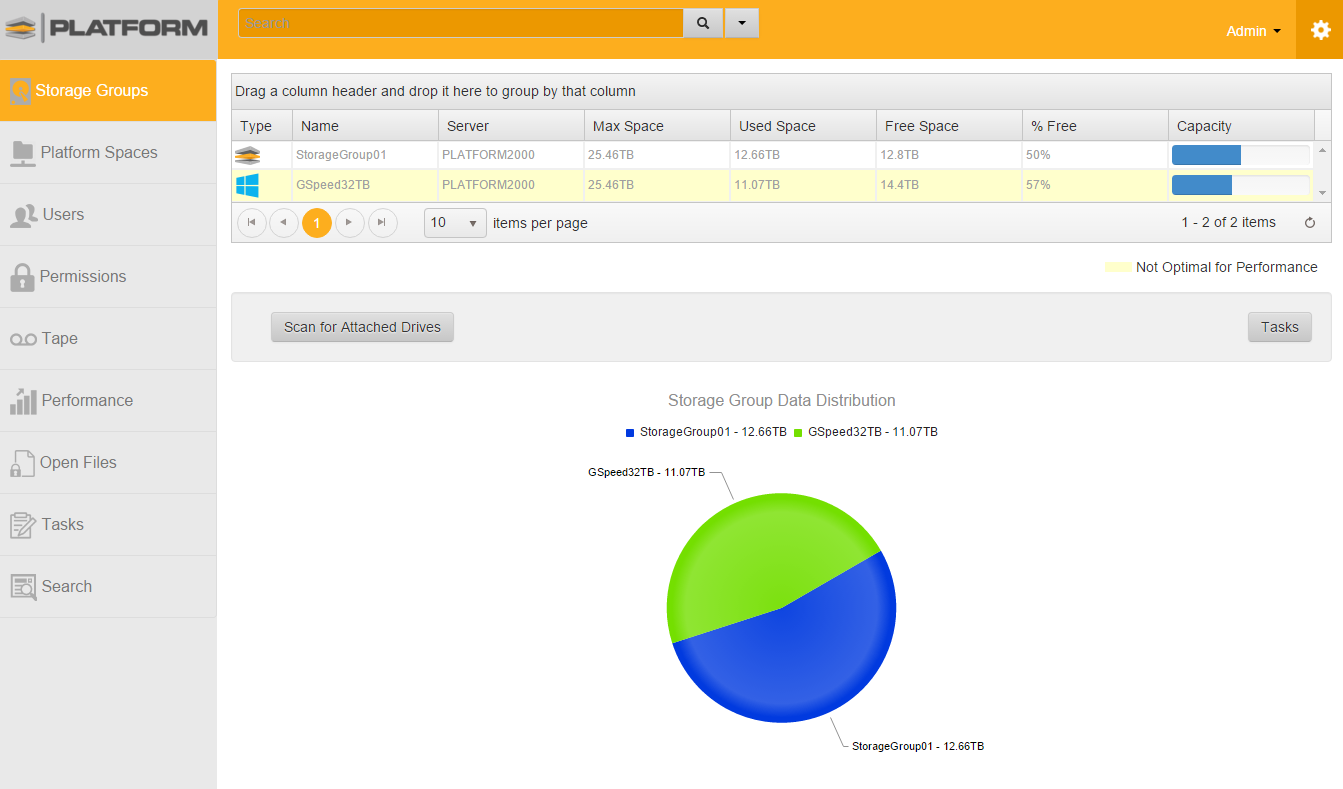Viewport: 1343px width, 789px height.
Task: Click the PLATFORM logo
Action: click(x=107, y=28)
